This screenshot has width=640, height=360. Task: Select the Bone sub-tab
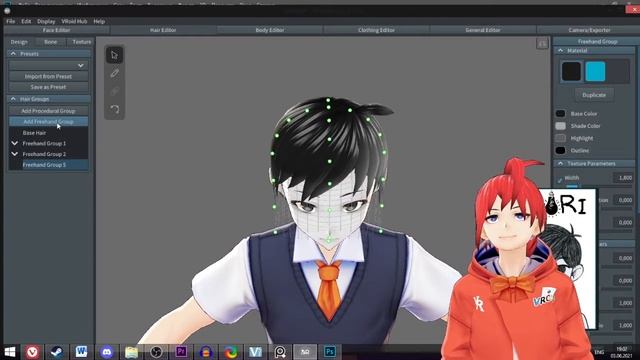pos(51,42)
